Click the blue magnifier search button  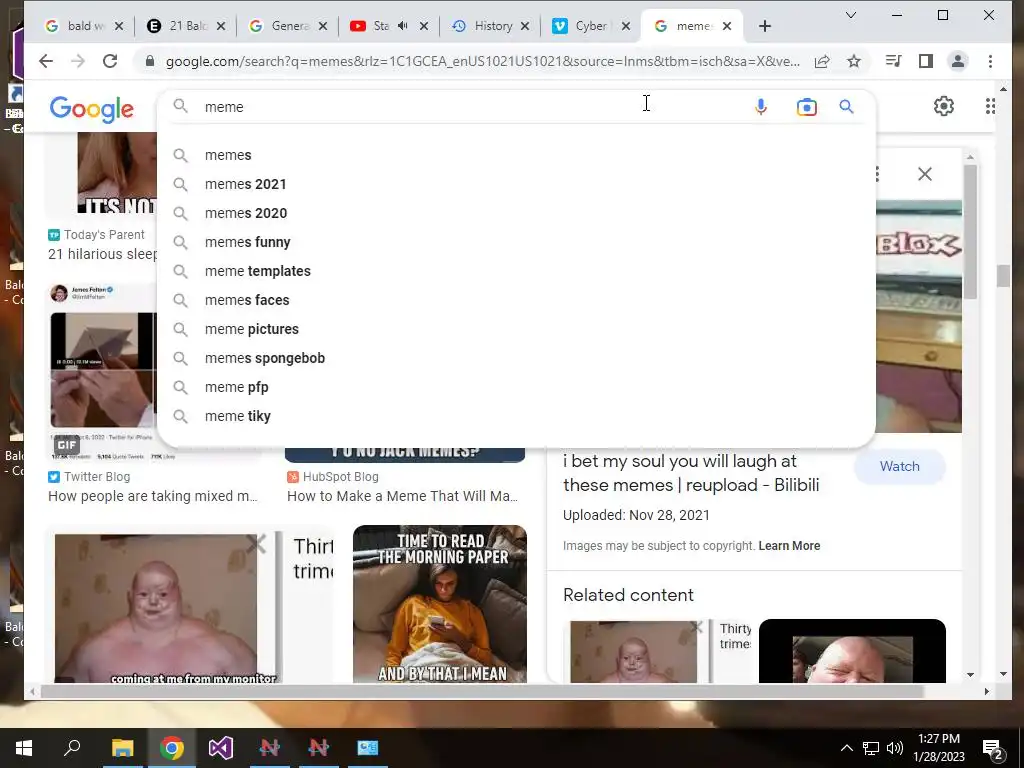pyautogui.click(x=846, y=106)
